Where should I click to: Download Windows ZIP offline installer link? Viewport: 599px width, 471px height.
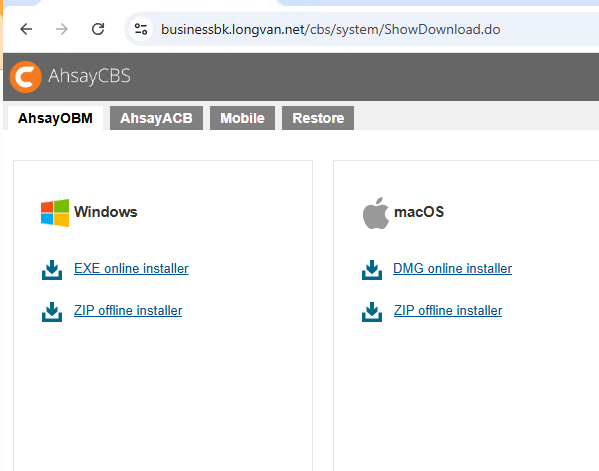coord(128,311)
